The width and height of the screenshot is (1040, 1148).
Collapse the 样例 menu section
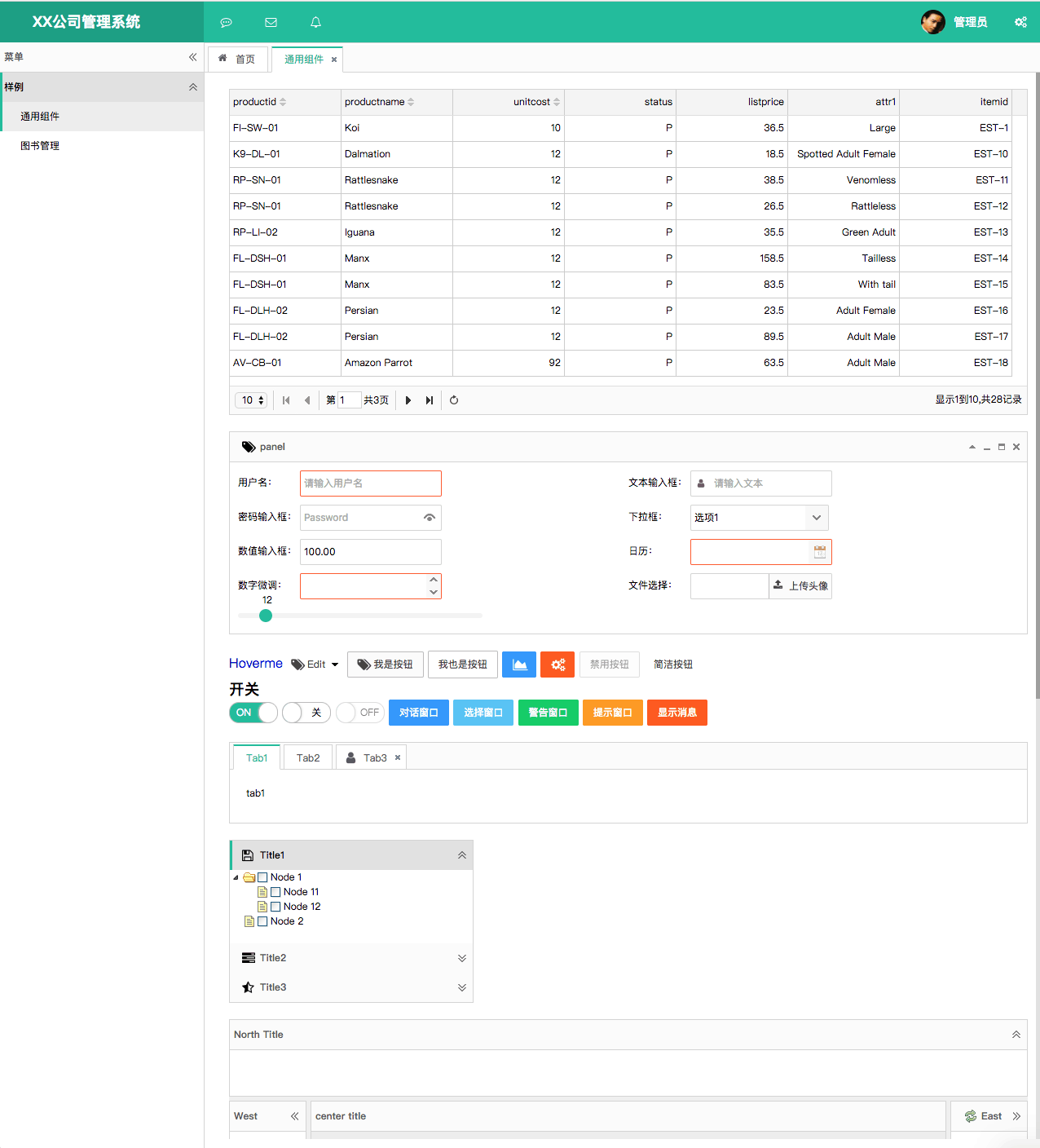[193, 87]
